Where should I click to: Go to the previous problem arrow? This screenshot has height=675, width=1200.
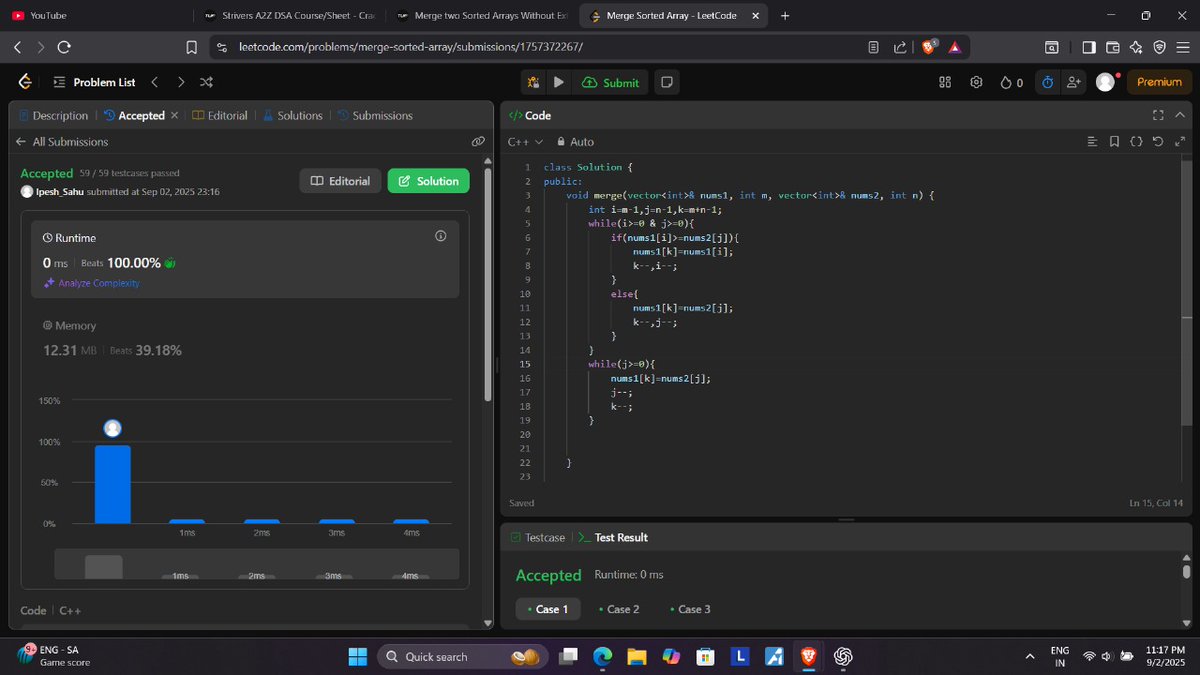154,82
